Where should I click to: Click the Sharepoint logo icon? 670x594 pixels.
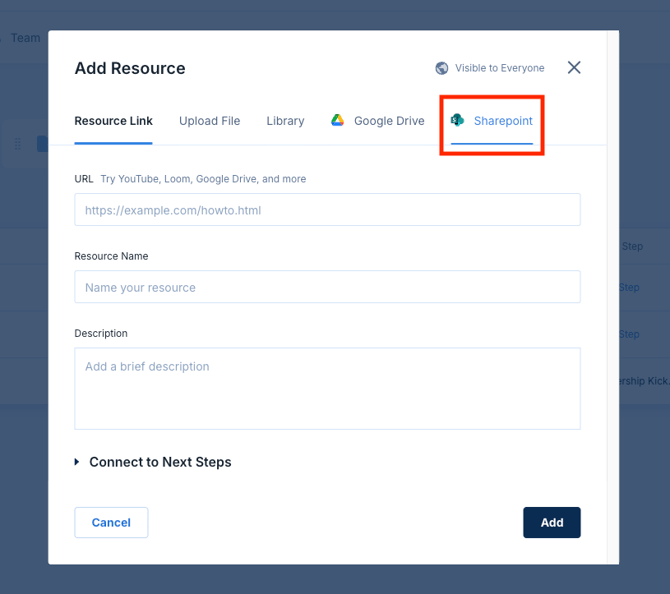(458, 121)
